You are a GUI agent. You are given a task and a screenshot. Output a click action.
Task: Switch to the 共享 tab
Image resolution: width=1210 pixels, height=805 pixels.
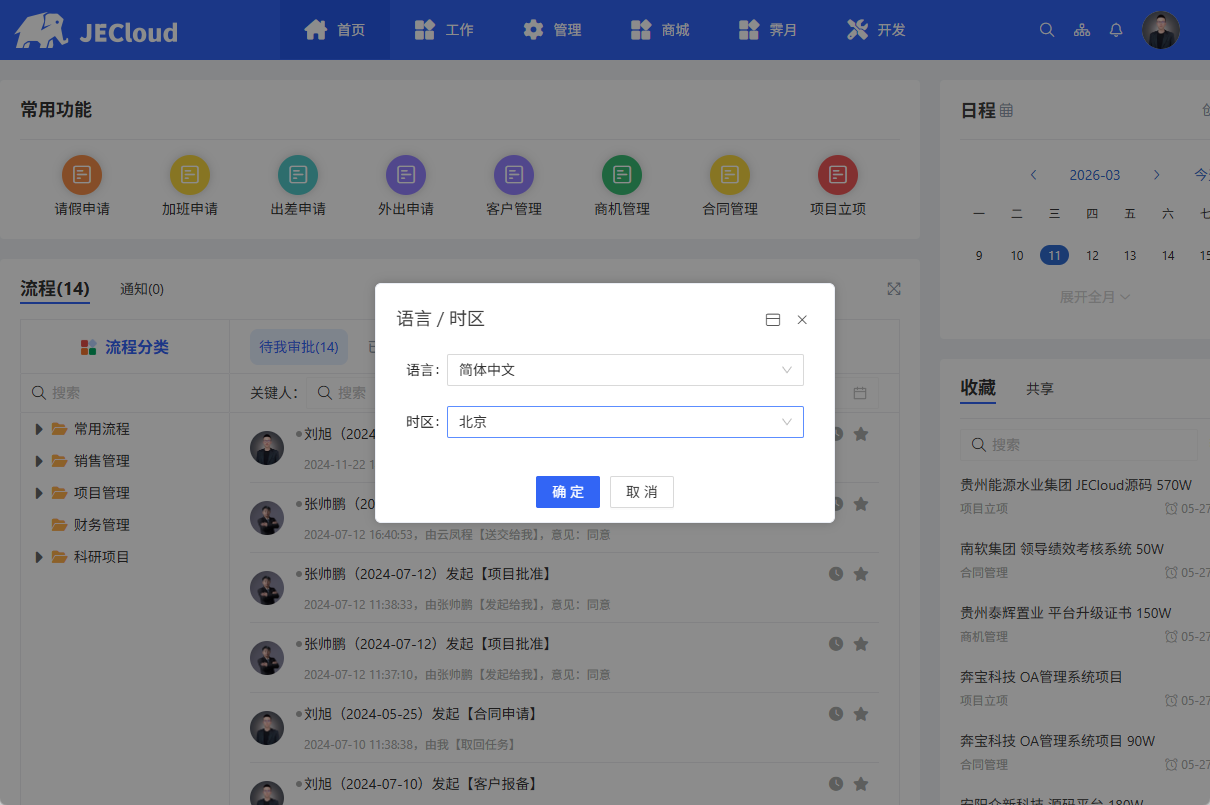(1040, 389)
